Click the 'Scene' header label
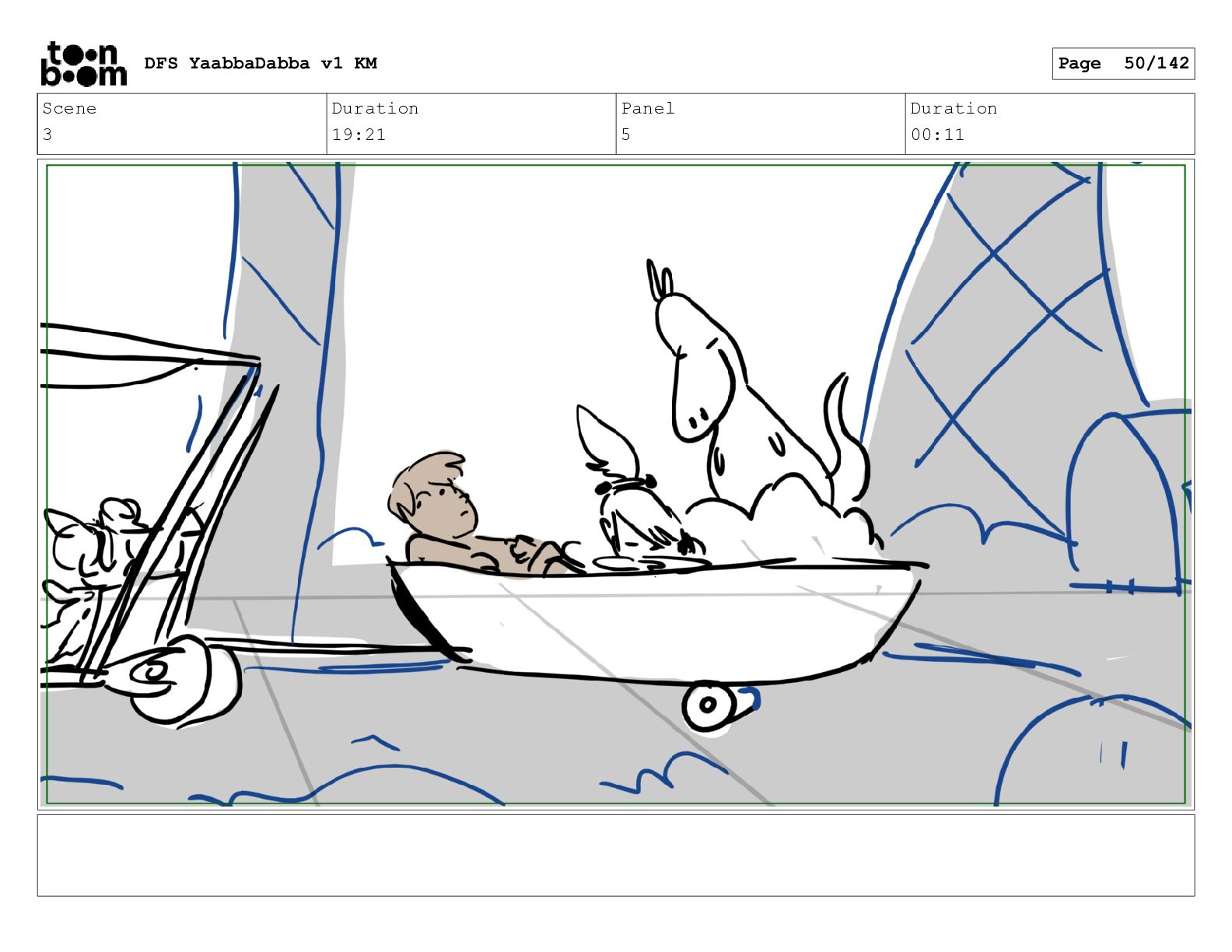This screenshot has height=952, width=1232. point(69,108)
